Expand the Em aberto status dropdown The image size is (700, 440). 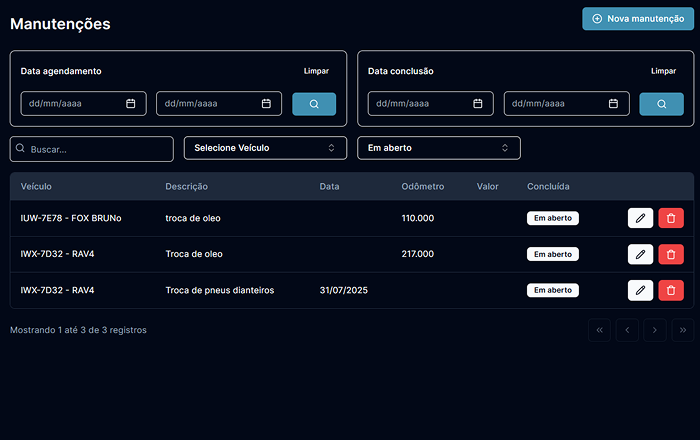[x=439, y=148]
